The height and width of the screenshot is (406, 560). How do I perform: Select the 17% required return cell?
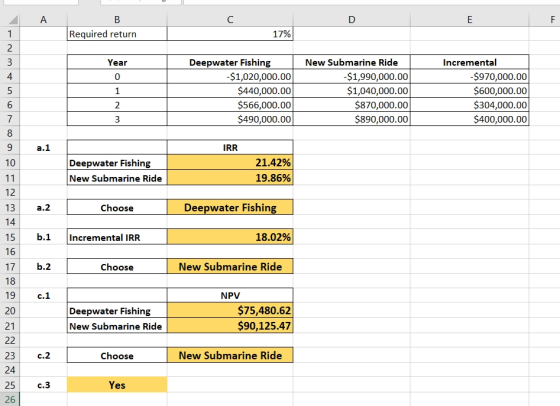click(230, 34)
